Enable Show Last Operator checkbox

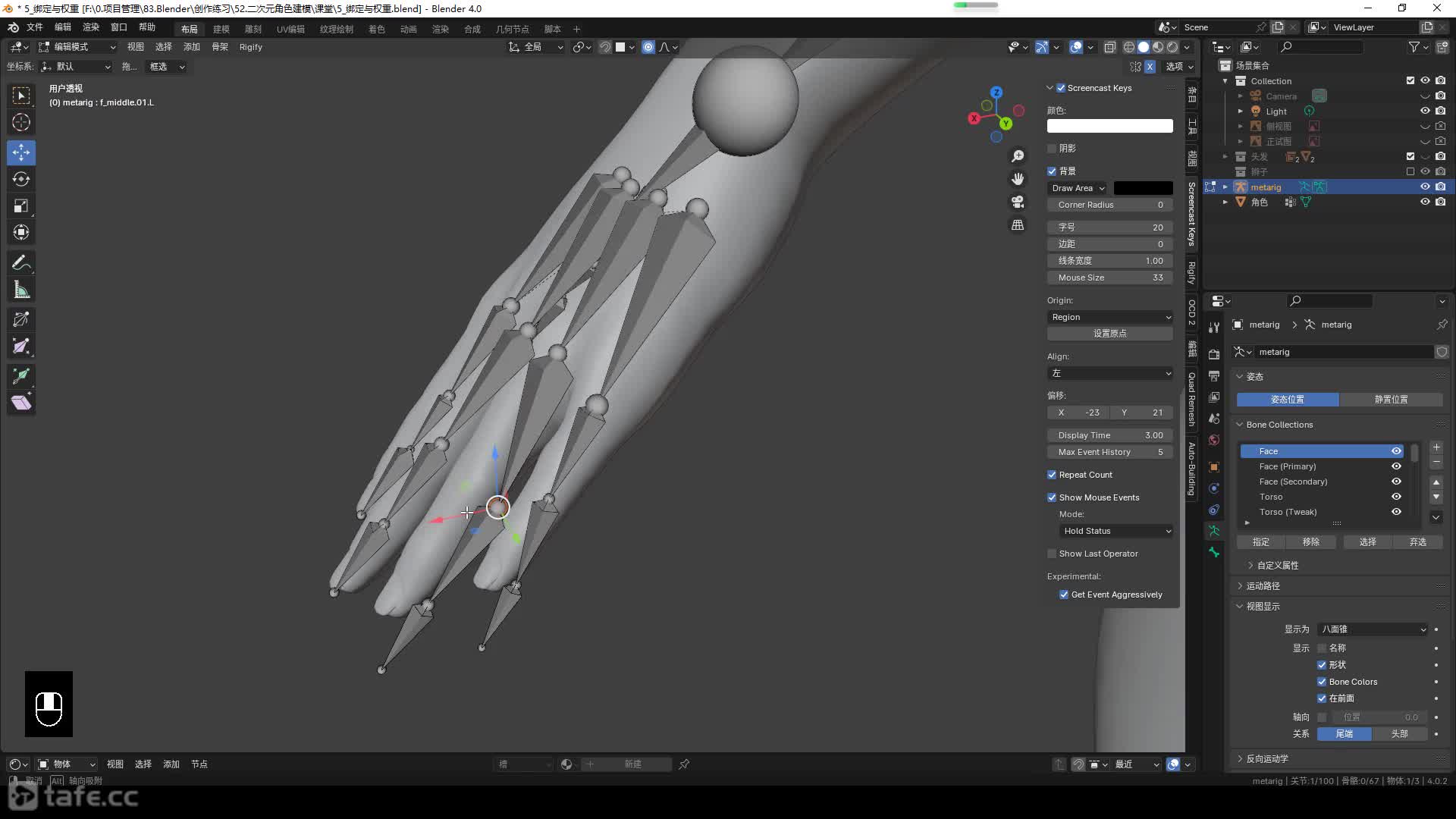(x=1052, y=554)
